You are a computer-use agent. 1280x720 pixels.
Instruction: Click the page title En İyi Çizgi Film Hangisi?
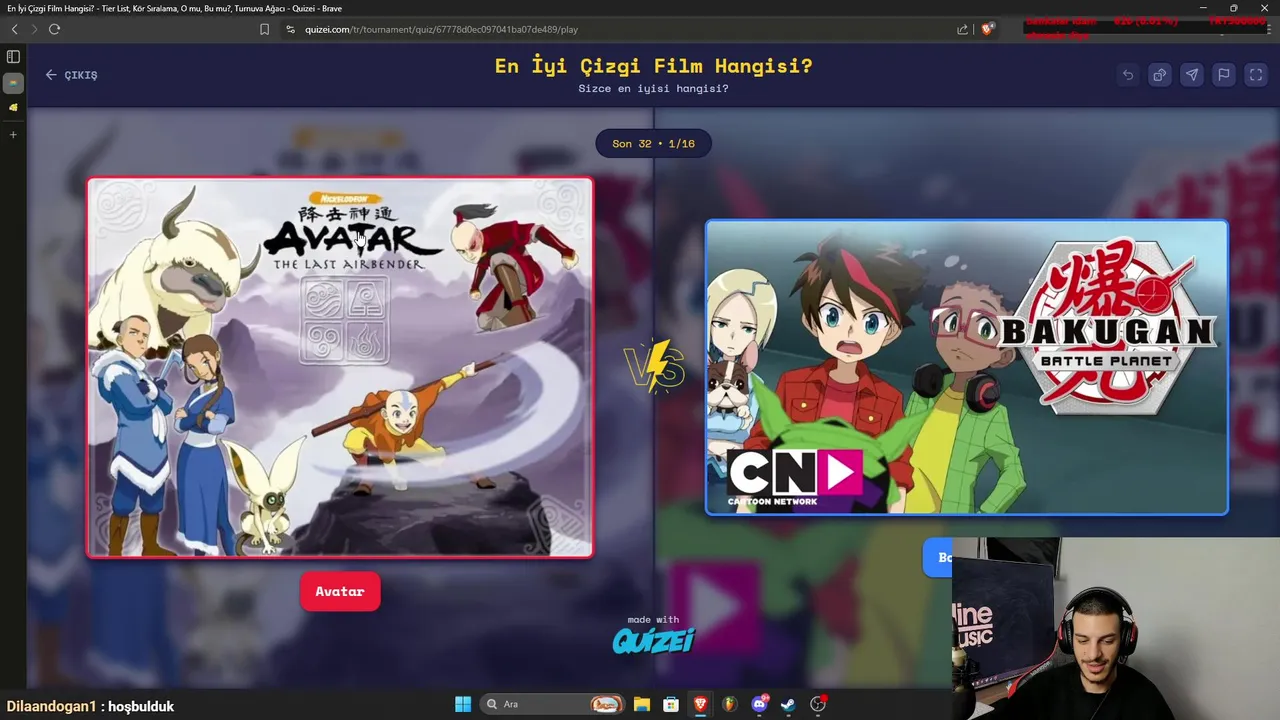(x=653, y=66)
